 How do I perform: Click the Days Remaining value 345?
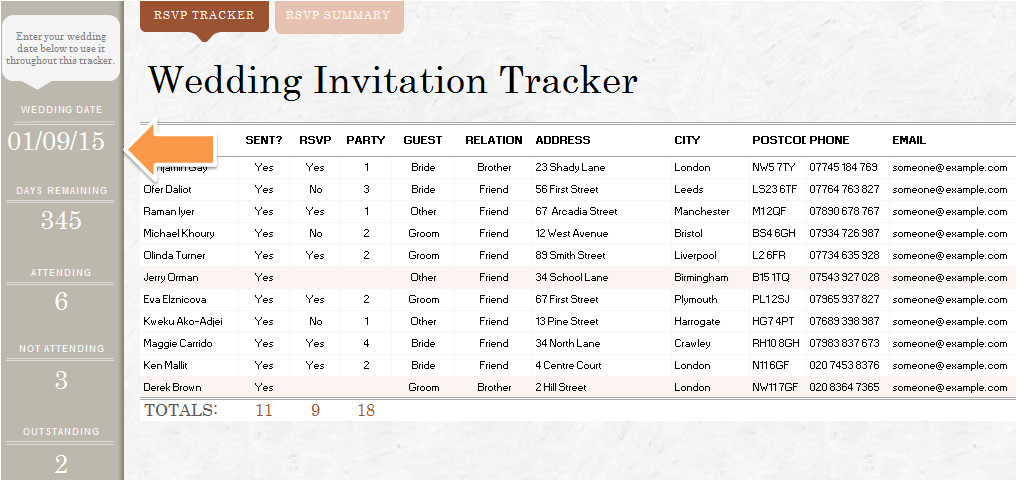click(x=61, y=221)
